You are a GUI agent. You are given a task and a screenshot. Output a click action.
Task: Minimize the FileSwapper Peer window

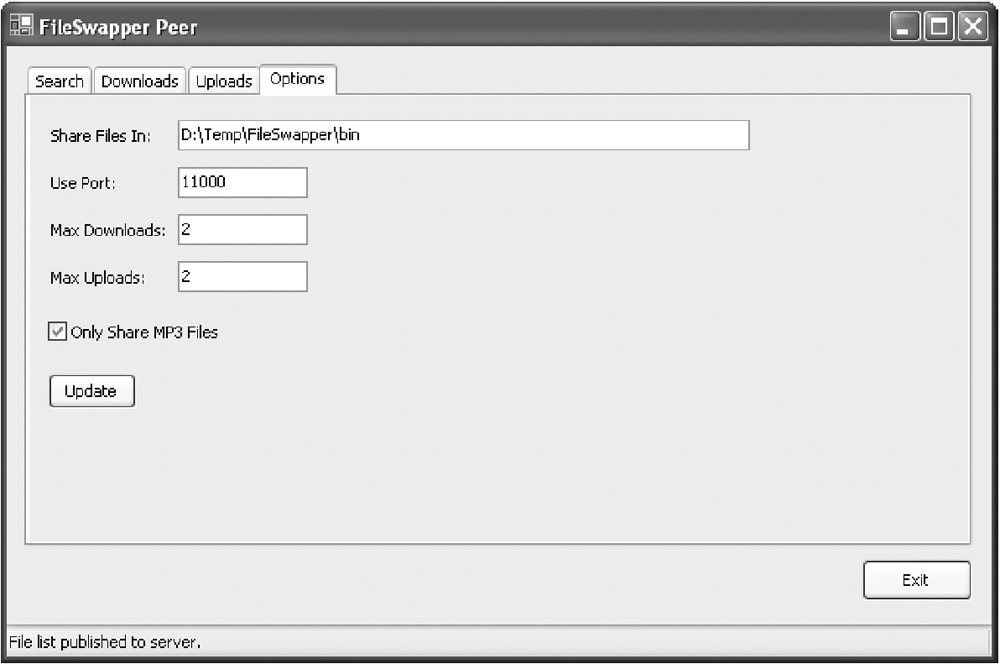pos(905,27)
